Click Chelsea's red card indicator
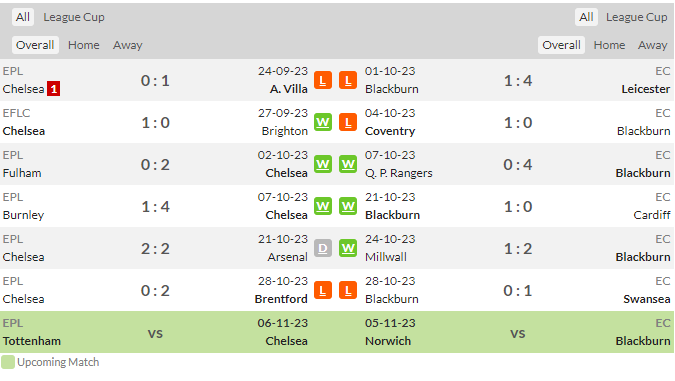675x381 pixels. [53, 89]
